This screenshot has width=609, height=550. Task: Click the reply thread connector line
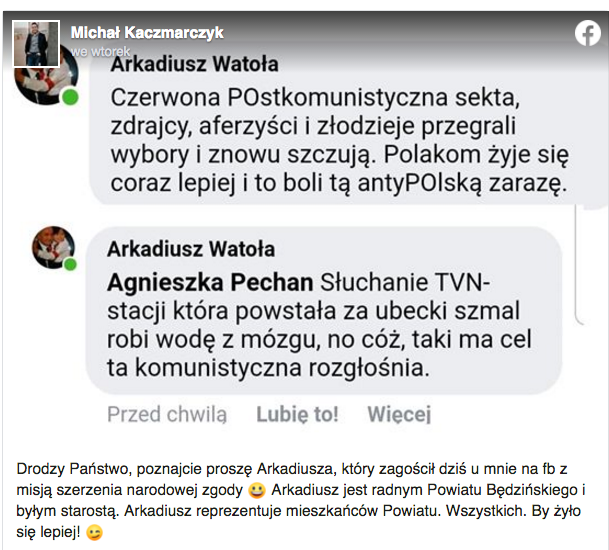tap(578, 265)
